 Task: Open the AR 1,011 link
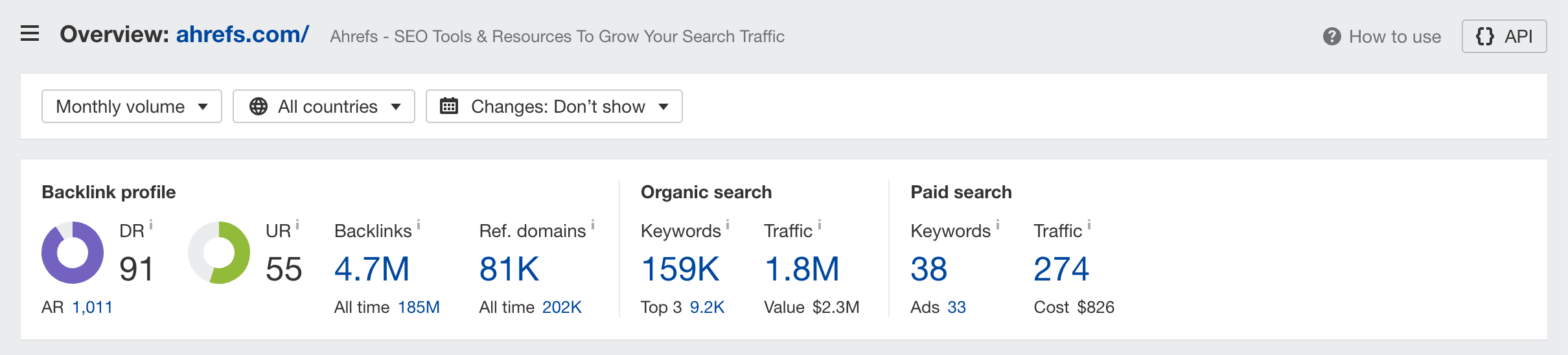pyautogui.click(x=92, y=307)
